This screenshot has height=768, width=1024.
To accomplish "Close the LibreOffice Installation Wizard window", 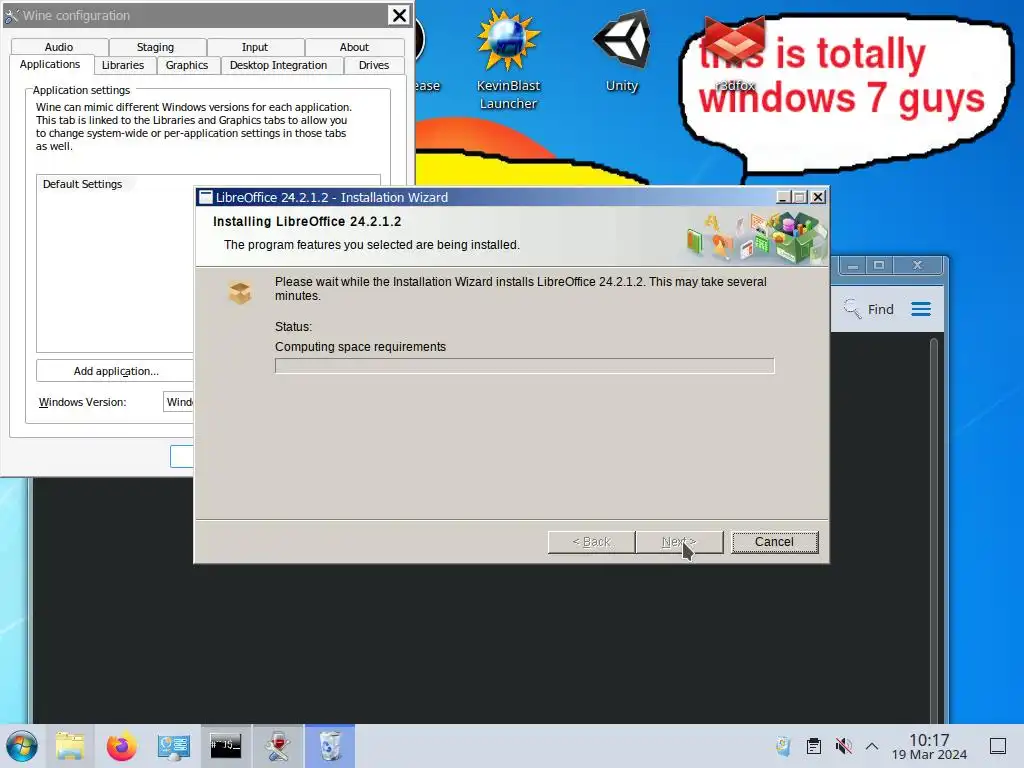I will [x=818, y=197].
